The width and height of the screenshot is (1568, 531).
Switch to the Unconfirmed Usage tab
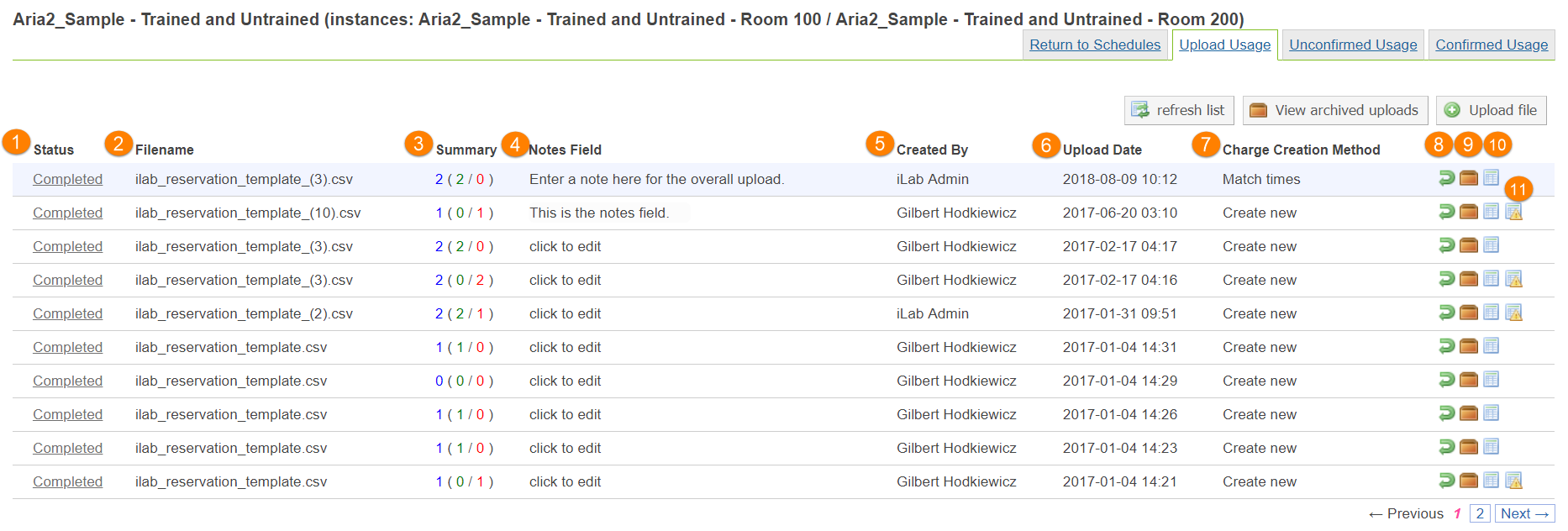(x=1353, y=45)
